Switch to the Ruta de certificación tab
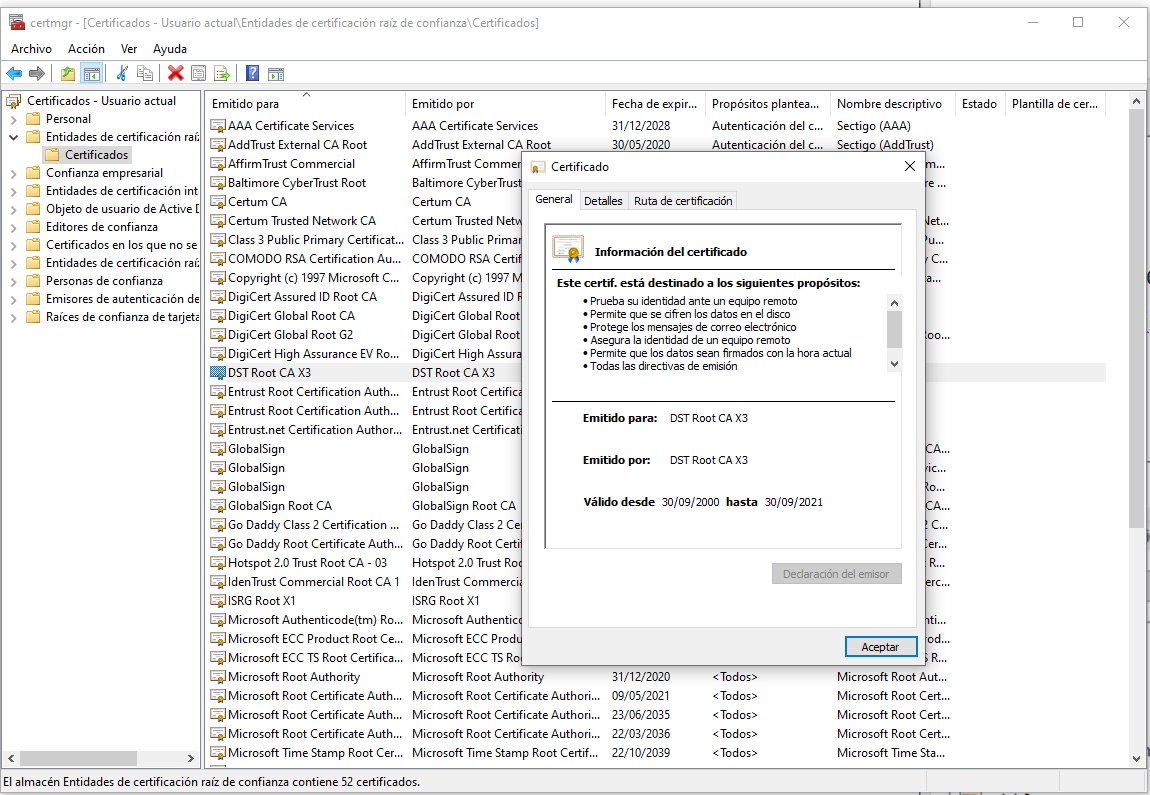The width and height of the screenshot is (1150, 795). click(683, 201)
